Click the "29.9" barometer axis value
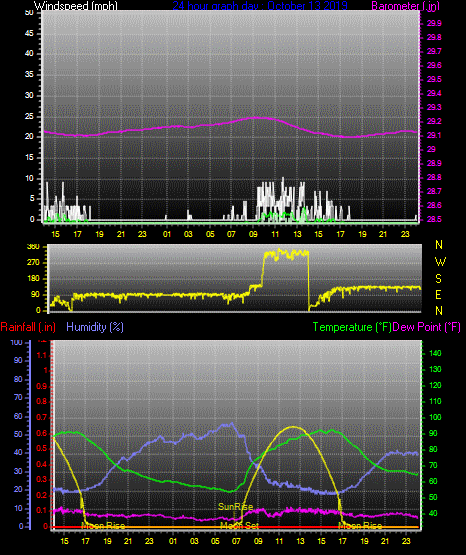Screen dimensions: 466x555 434,23
